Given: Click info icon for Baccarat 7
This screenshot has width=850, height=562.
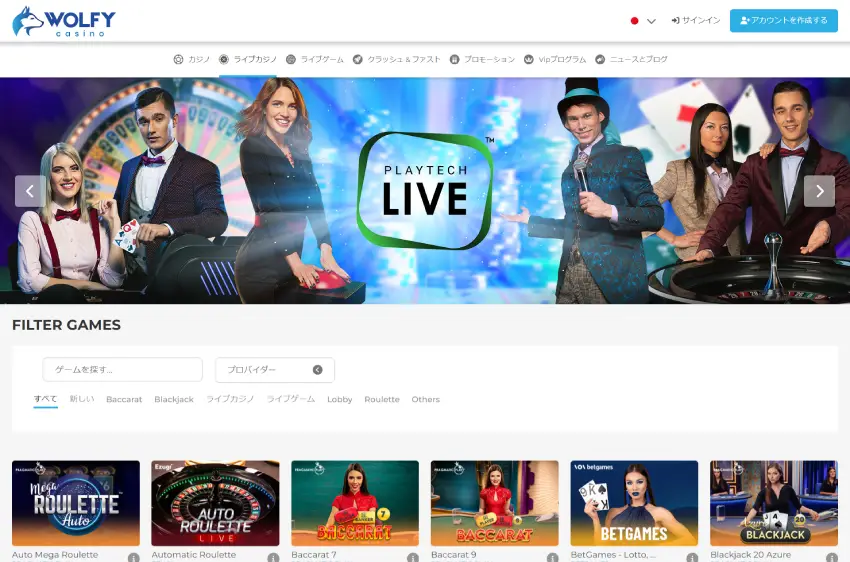Looking at the screenshot, I should click(x=413, y=558).
